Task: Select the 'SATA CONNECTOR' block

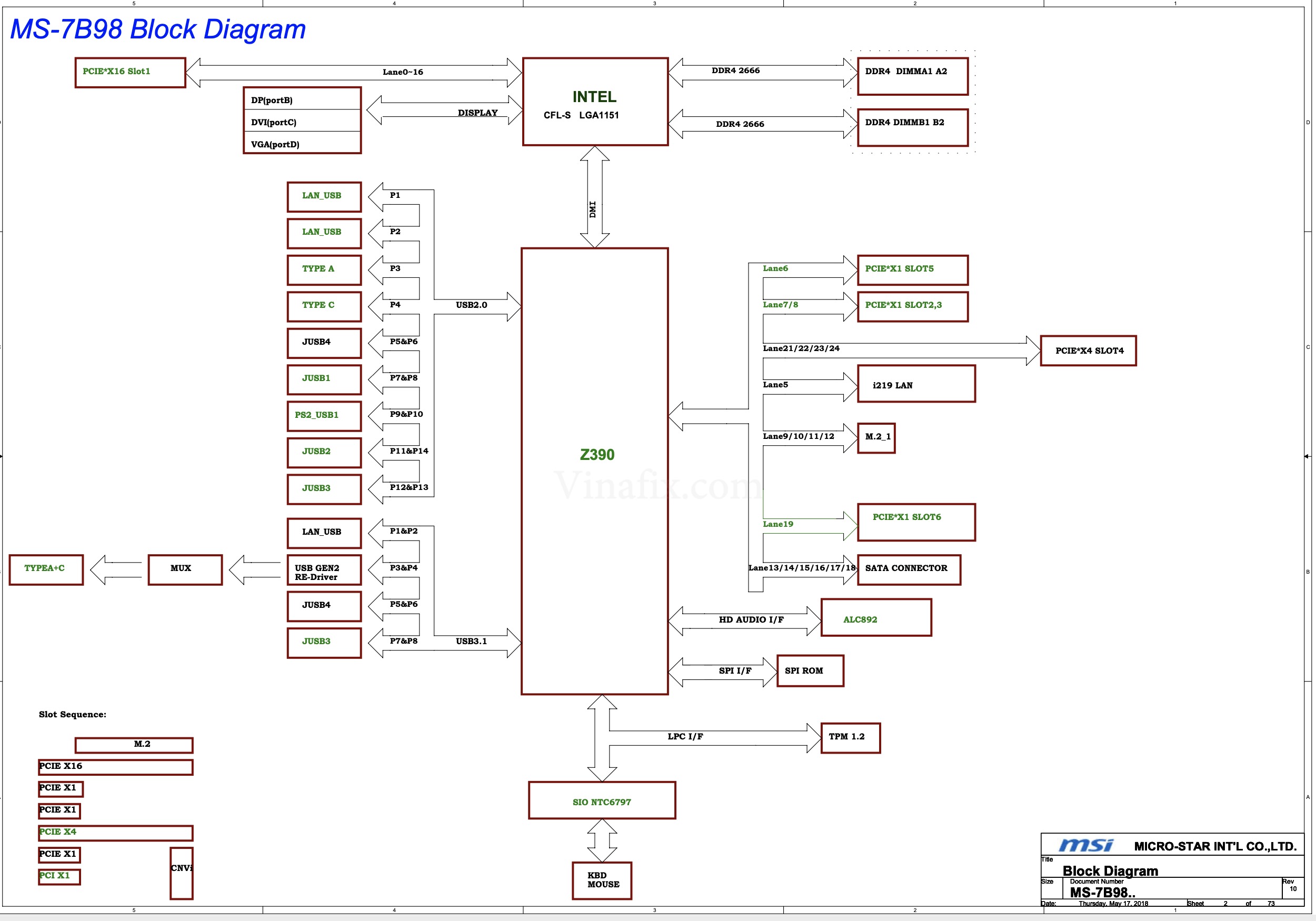Action: point(909,569)
